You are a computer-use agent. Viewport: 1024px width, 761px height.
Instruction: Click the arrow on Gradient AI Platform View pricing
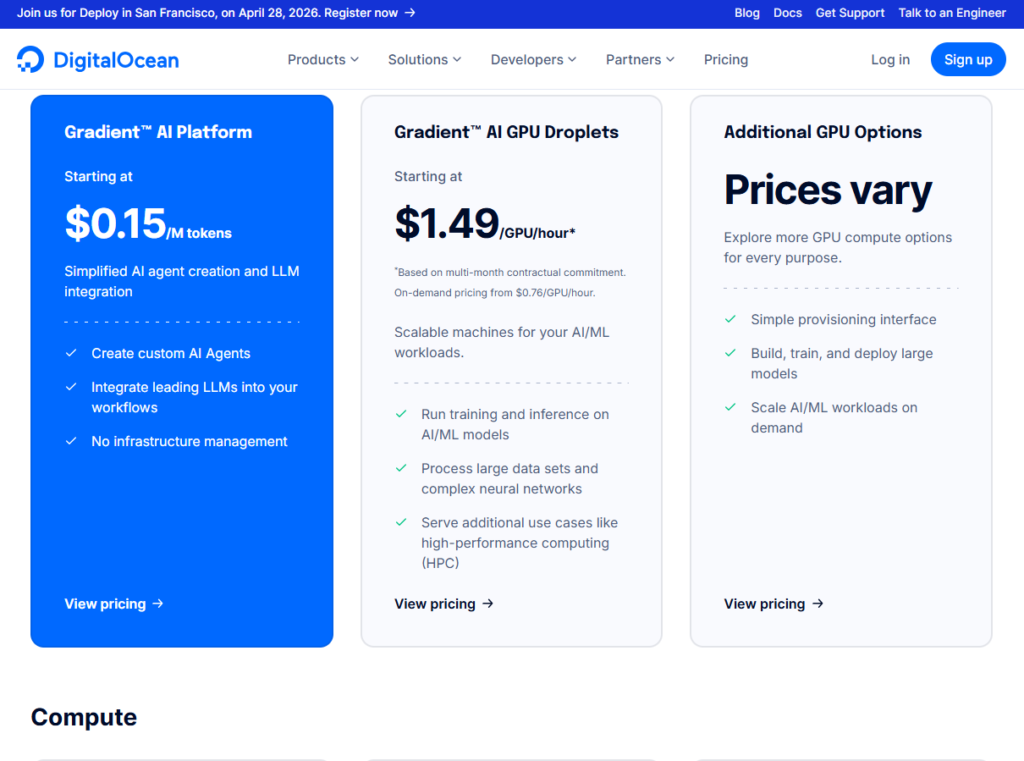tap(156, 604)
